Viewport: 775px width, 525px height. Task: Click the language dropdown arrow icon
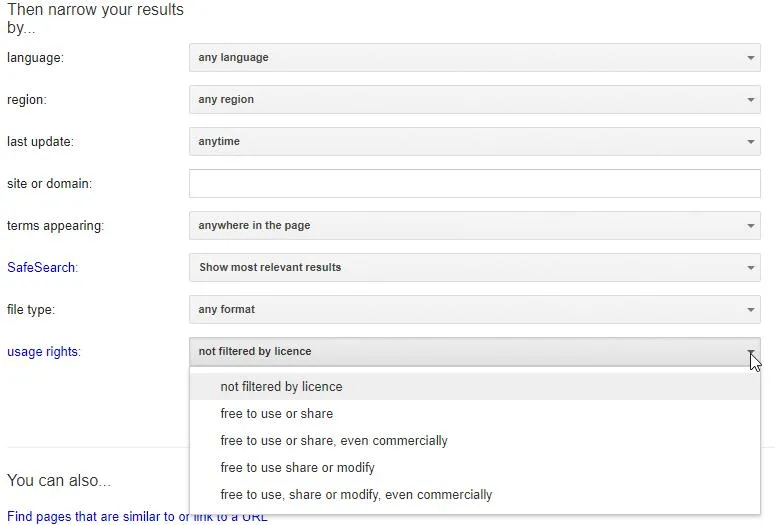750,58
